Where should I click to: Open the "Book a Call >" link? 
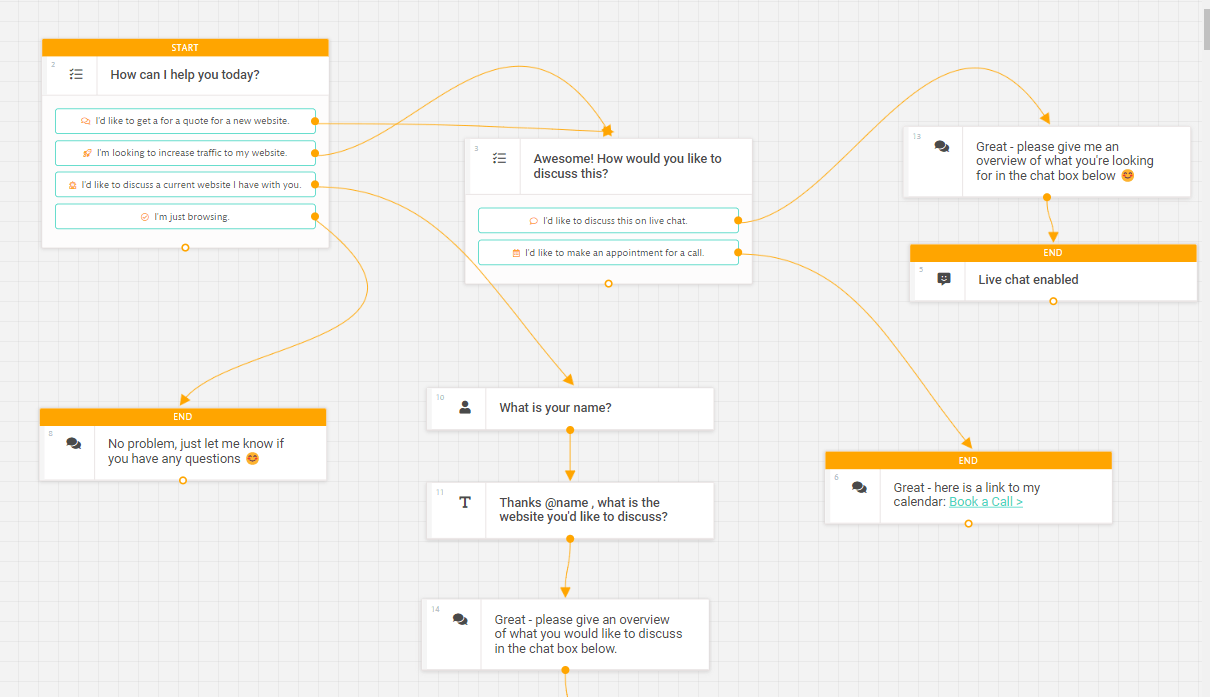coord(985,501)
